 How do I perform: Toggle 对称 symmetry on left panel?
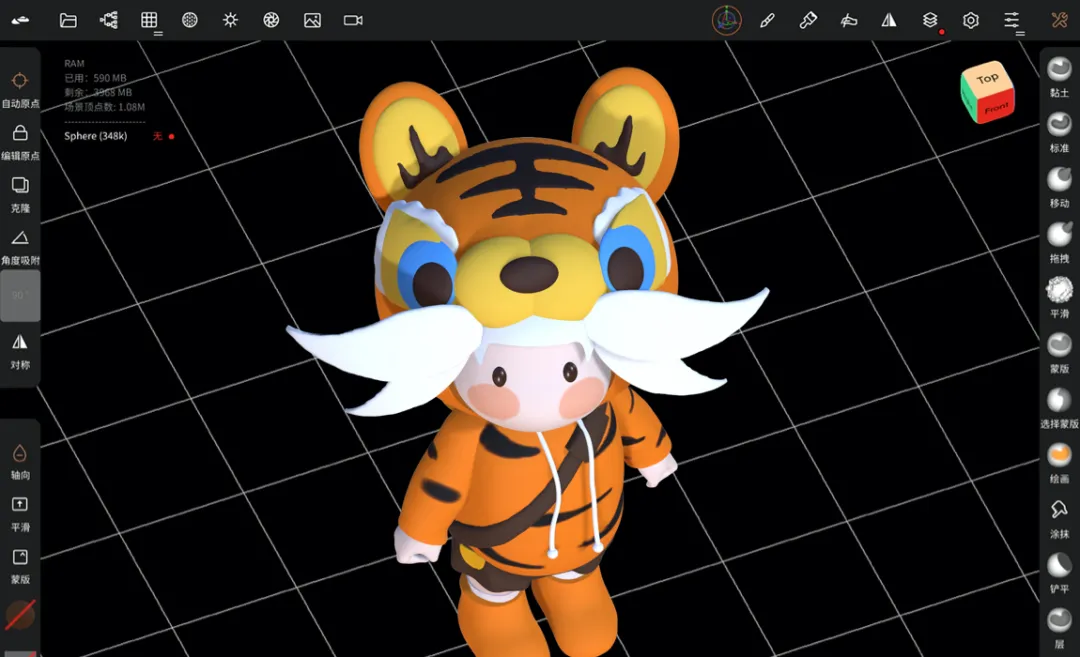(x=20, y=351)
